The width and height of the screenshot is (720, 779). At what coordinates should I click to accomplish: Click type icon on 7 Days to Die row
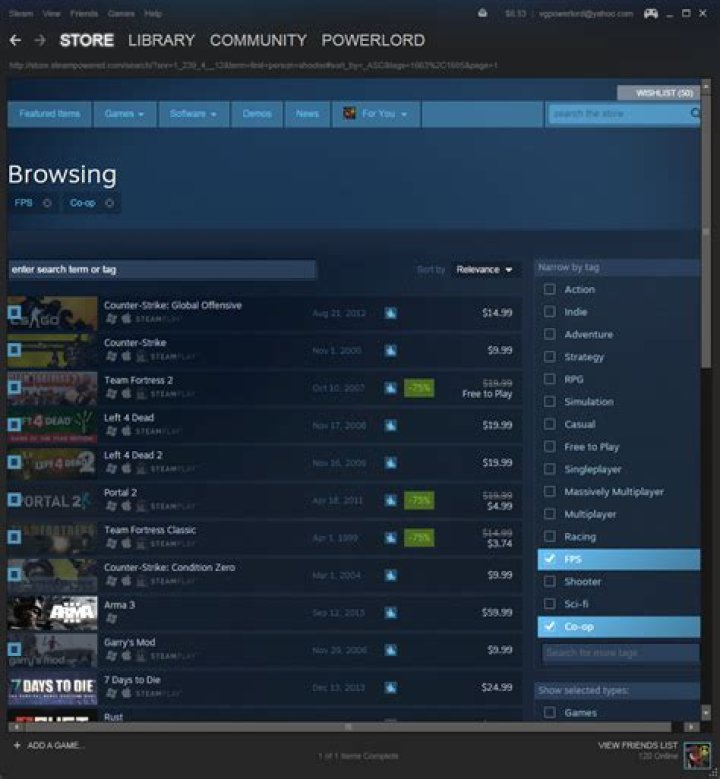(391, 688)
